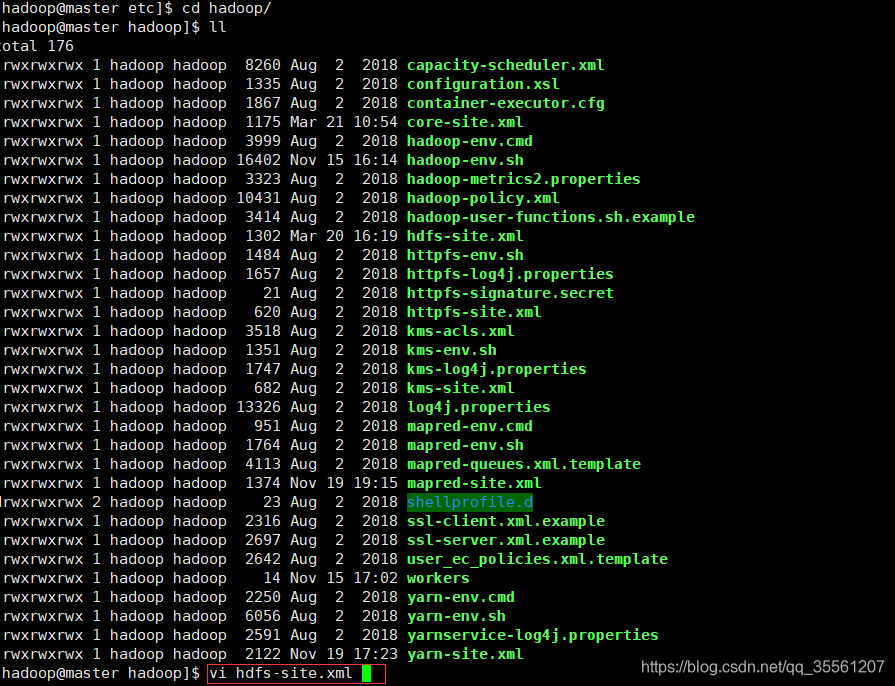Select the httpfs-signature.secret filename
Viewport: 895px width, 686px height.
click(x=510, y=293)
